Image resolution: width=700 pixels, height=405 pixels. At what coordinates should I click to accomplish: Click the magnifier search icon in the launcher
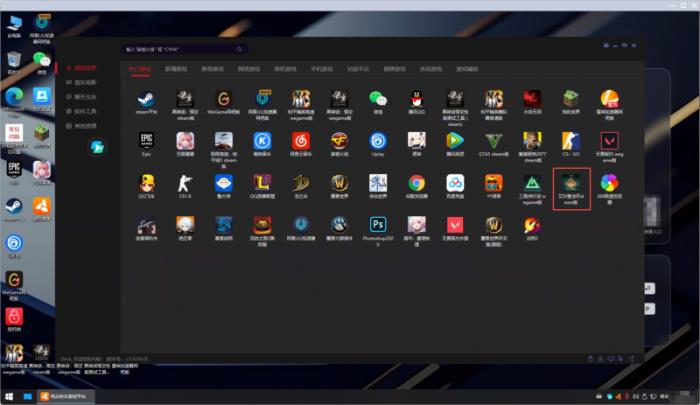[x=239, y=49]
